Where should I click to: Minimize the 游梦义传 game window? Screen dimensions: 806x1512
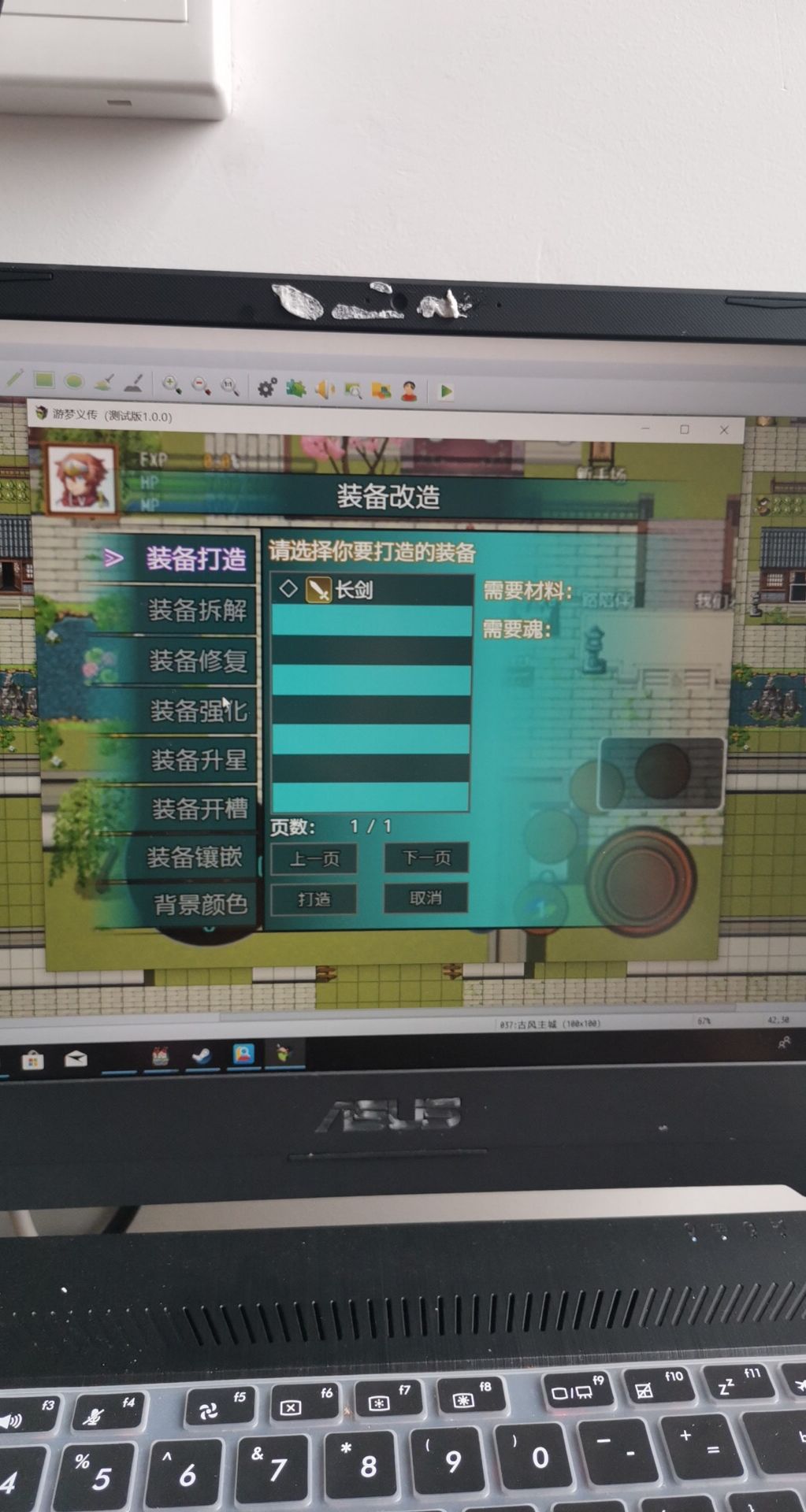[x=646, y=428]
